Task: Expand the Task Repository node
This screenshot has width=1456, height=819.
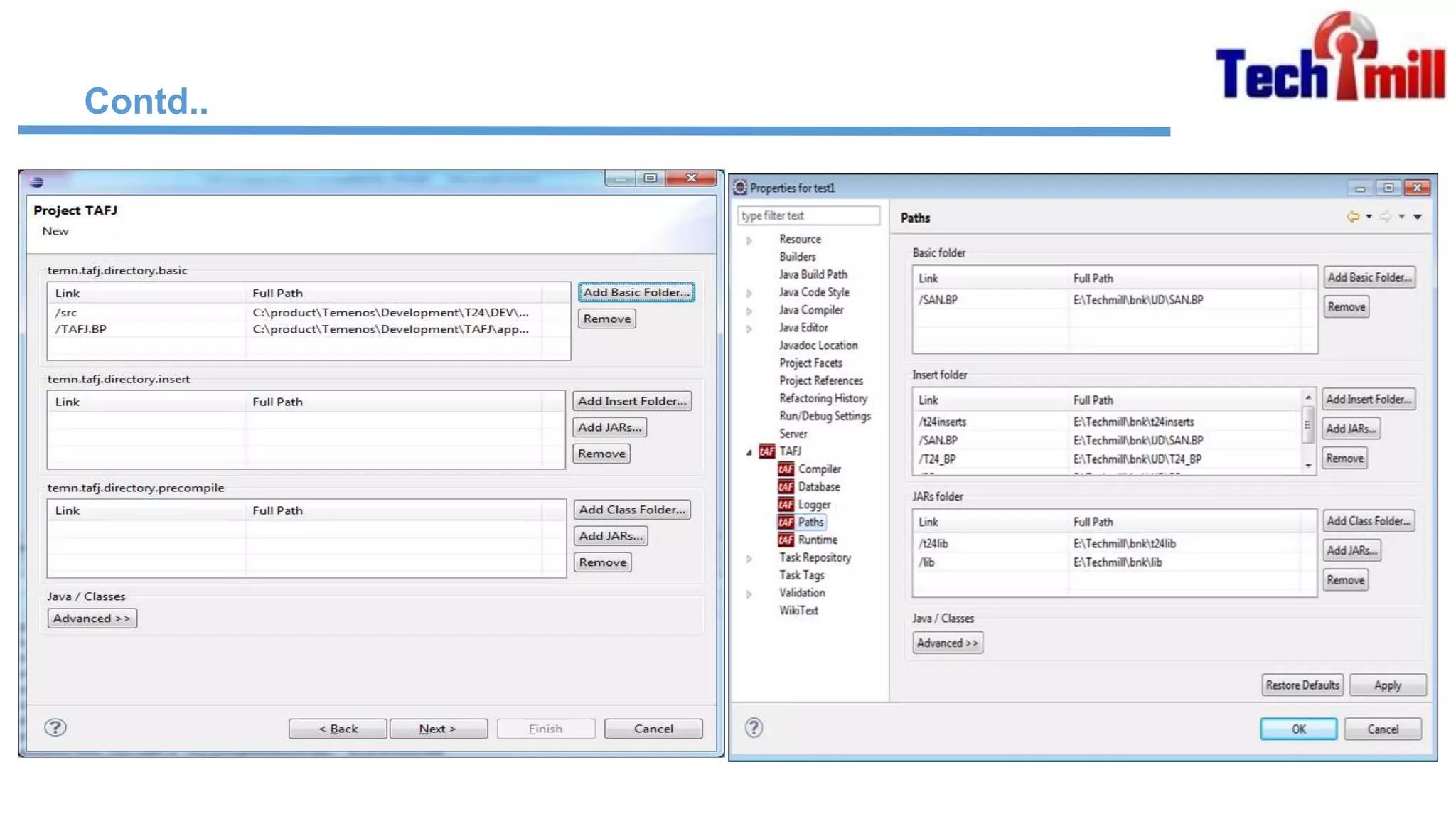Action: [x=749, y=559]
